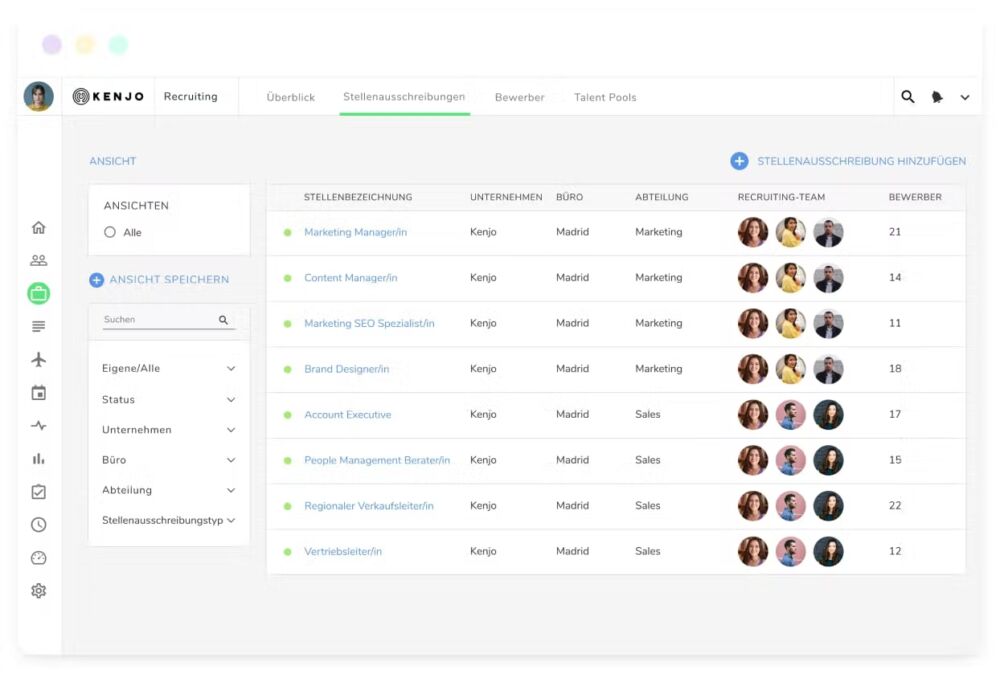The height and width of the screenshot is (678, 1000).
Task: Open the calendar icon in sidebar
Action: pos(39,393)
